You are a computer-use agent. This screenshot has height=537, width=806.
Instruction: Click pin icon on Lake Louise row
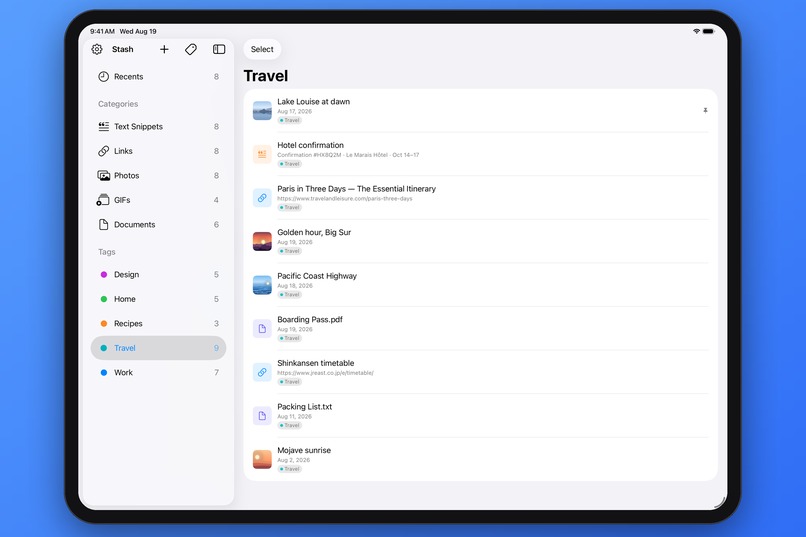705,110
